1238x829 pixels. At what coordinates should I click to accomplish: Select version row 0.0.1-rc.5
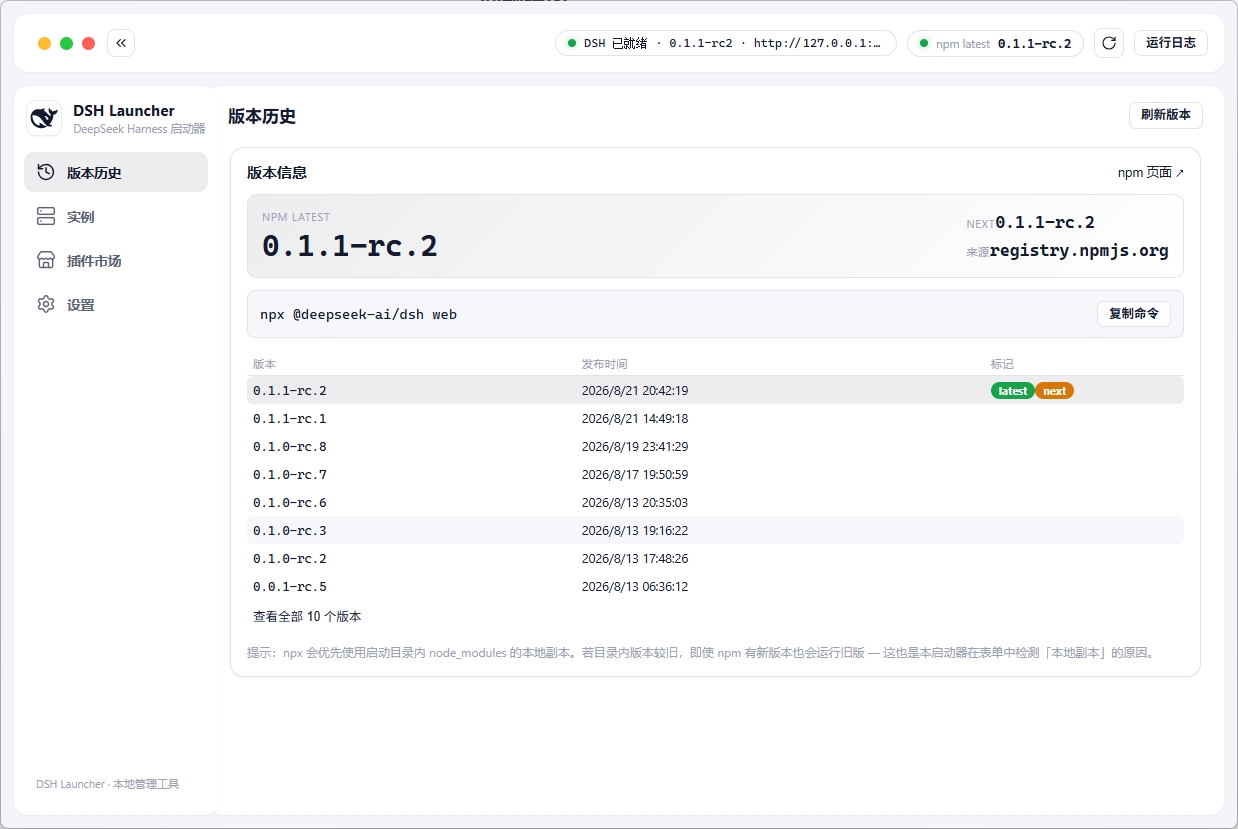pyautogui.click(x=715, y=586)
